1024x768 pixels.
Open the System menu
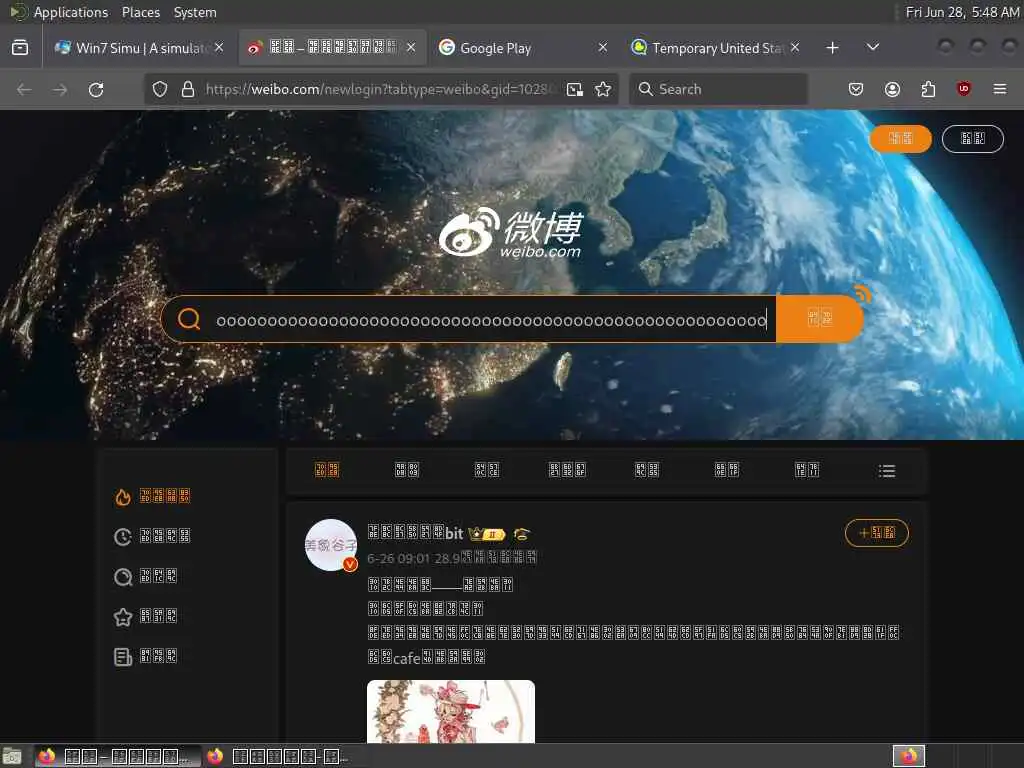(x=195, y=12)
